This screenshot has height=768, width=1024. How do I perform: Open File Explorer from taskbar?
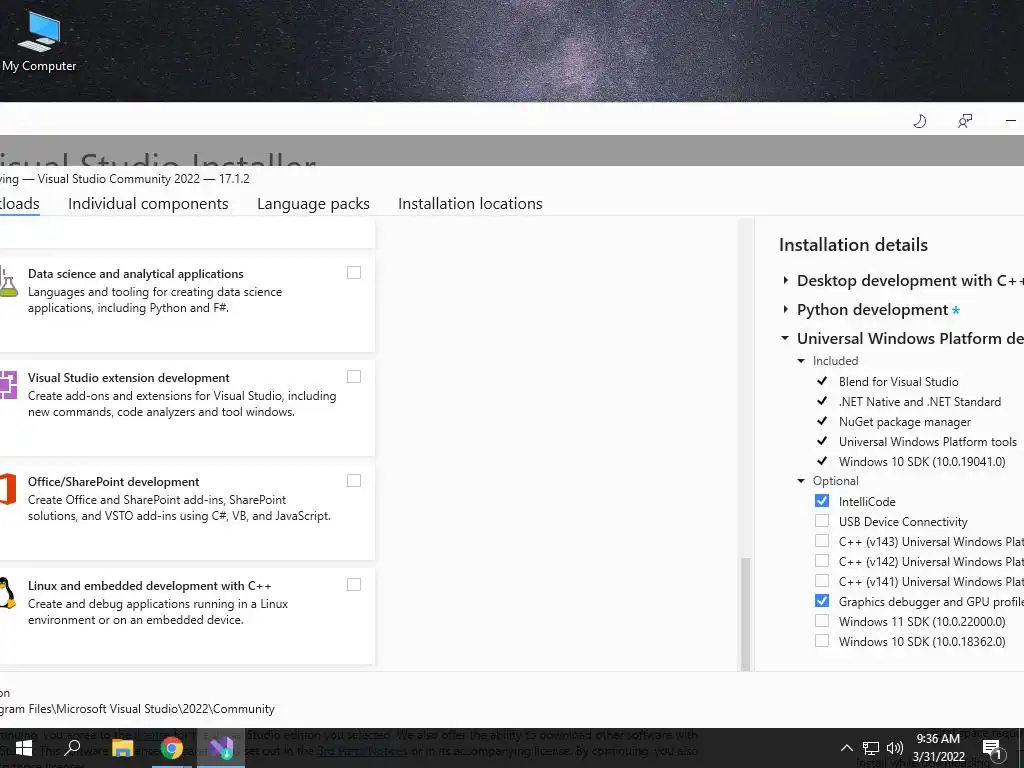click(x=122, y=748)
